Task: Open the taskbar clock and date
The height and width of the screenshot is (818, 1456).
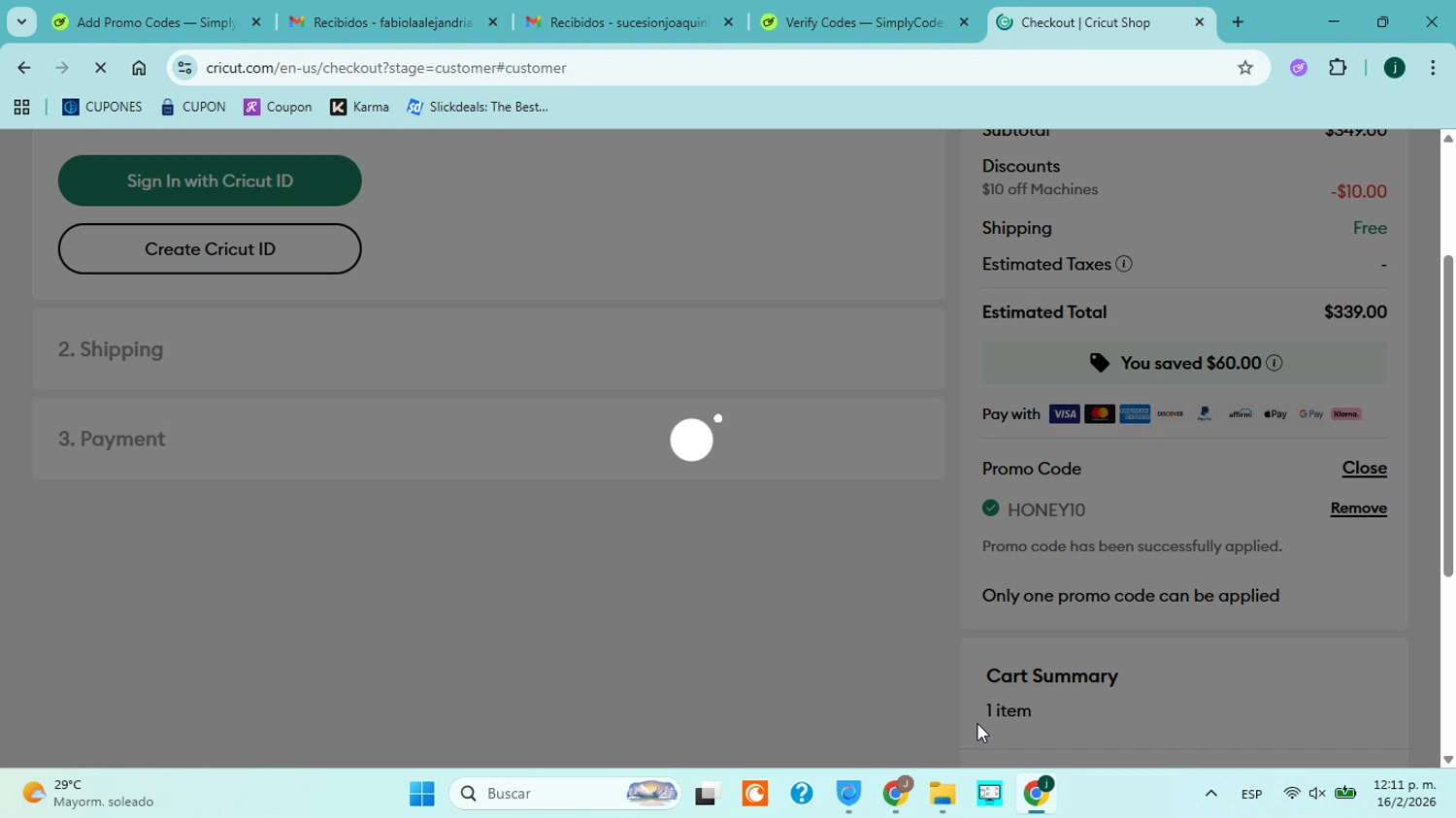Action: 1404,794
